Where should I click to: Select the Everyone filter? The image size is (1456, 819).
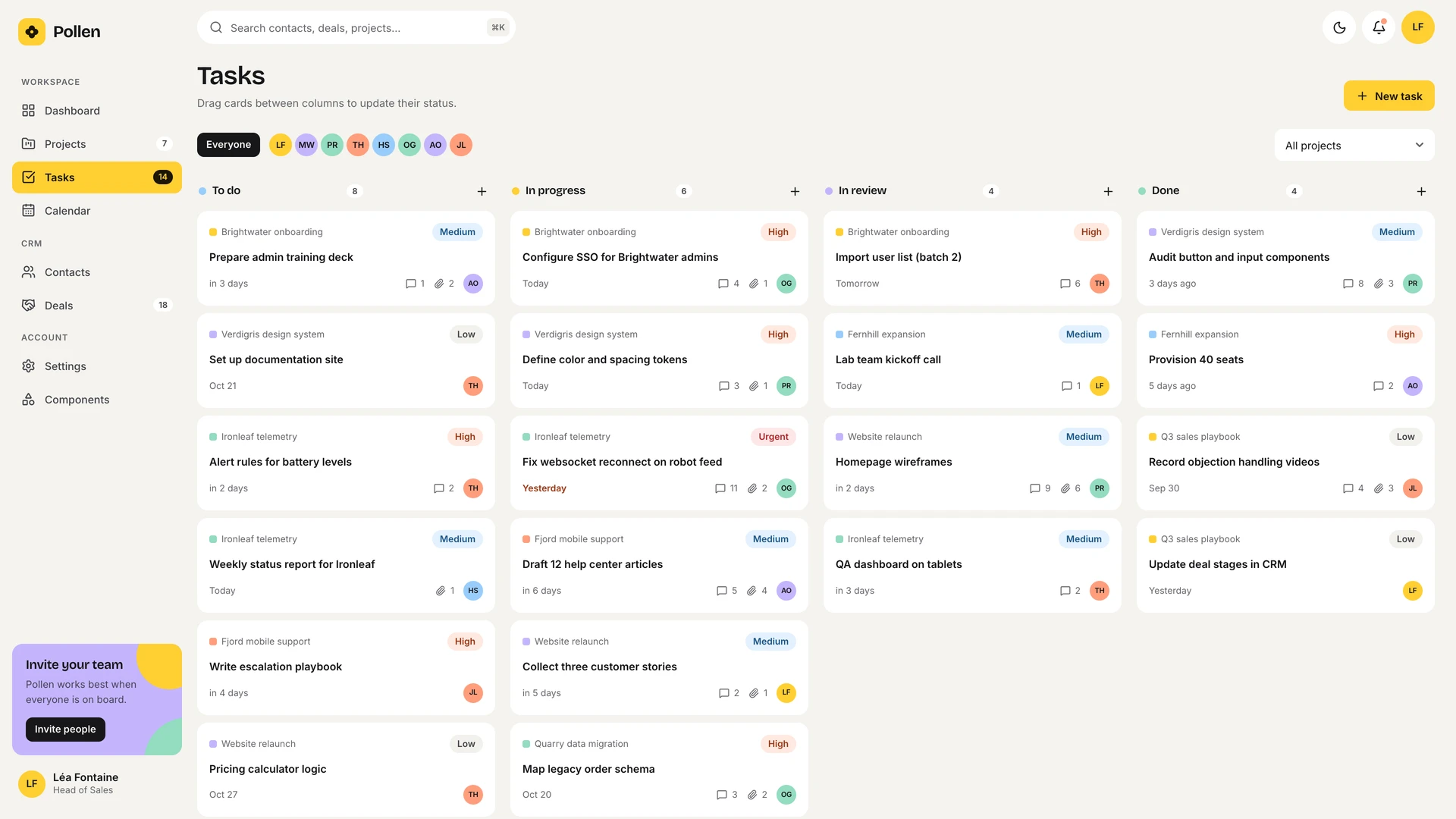tap(228, 145)
